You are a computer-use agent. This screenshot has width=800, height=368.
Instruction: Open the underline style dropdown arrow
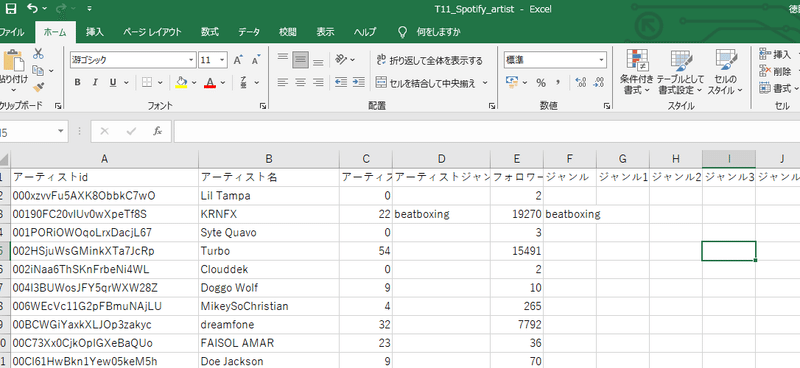point(126,83)
